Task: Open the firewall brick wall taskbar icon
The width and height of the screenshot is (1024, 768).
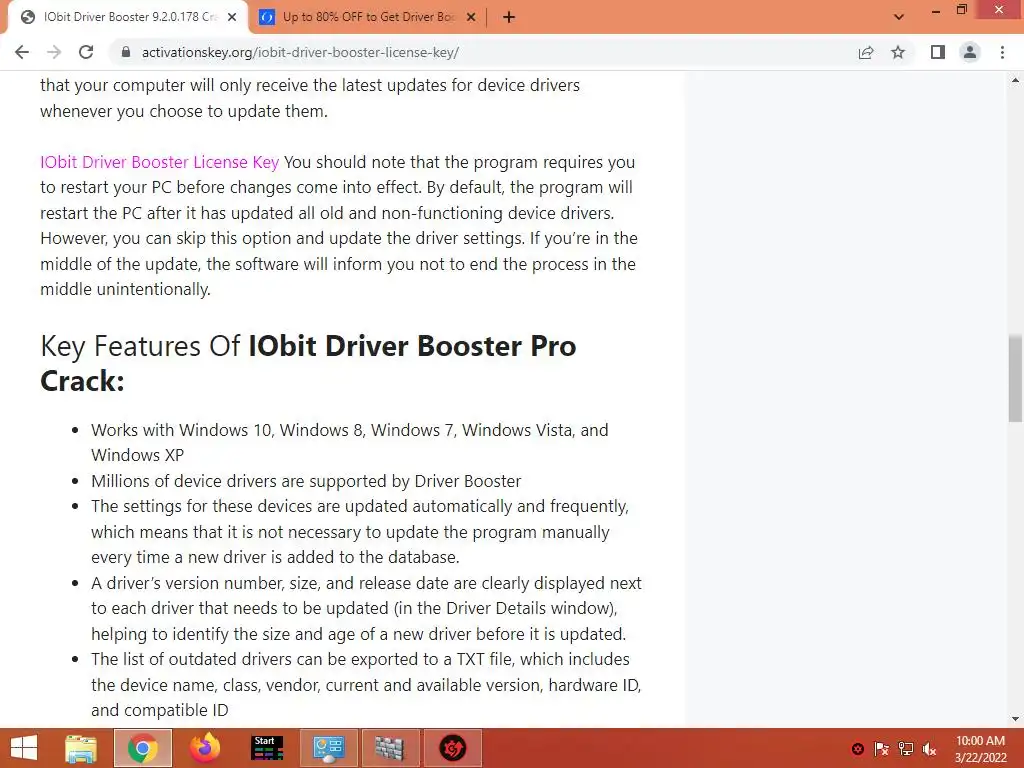Action: 391,748
